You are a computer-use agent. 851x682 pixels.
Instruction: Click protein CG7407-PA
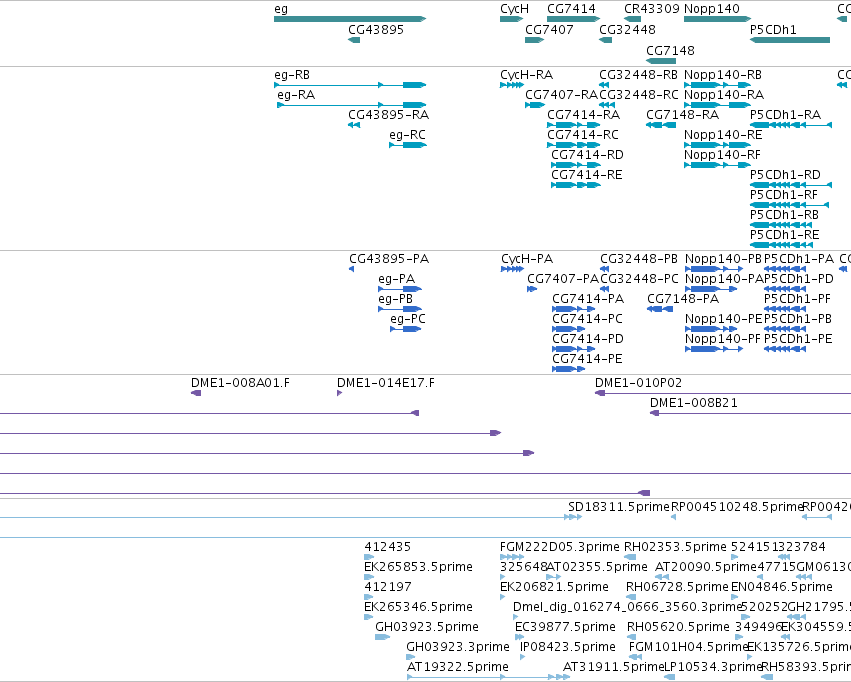coord(532,289)
